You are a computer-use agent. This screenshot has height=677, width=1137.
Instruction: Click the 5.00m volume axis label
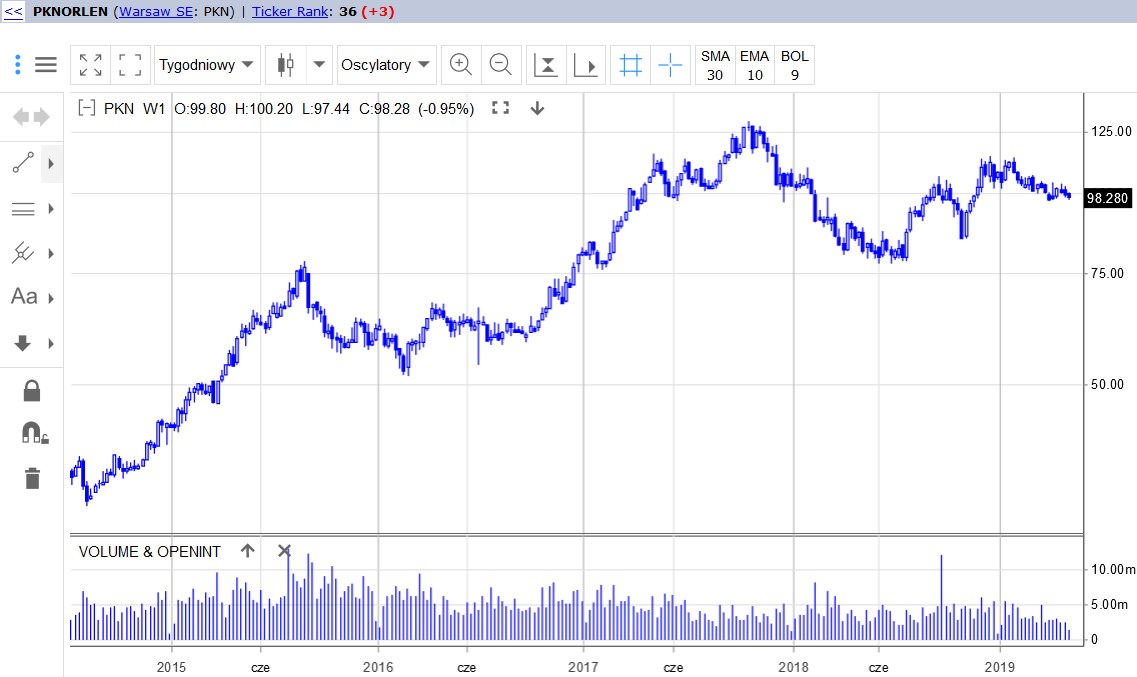pyautogui.click(x=1109, y=605)
